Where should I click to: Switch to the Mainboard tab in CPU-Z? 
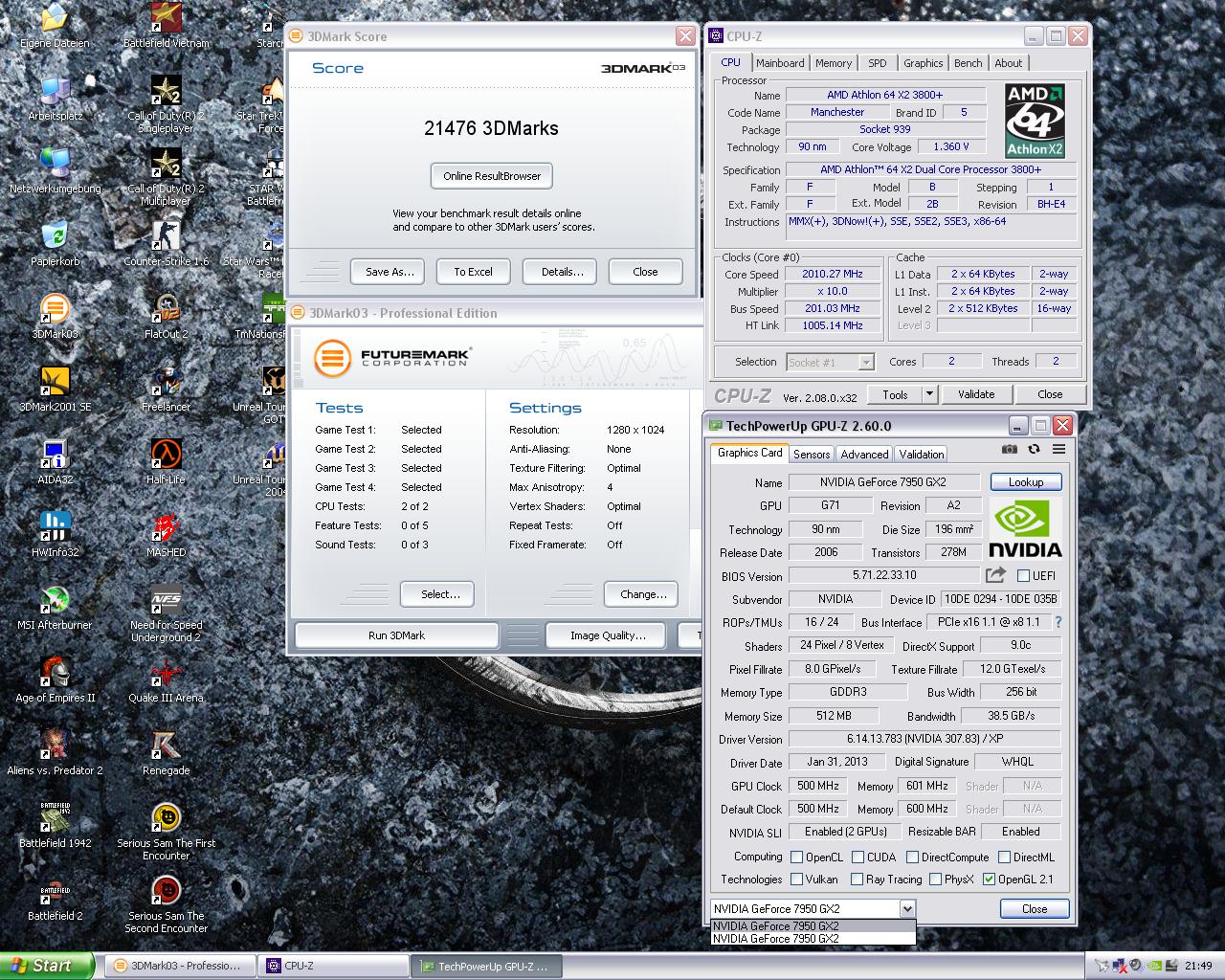[x=780, y=63]
